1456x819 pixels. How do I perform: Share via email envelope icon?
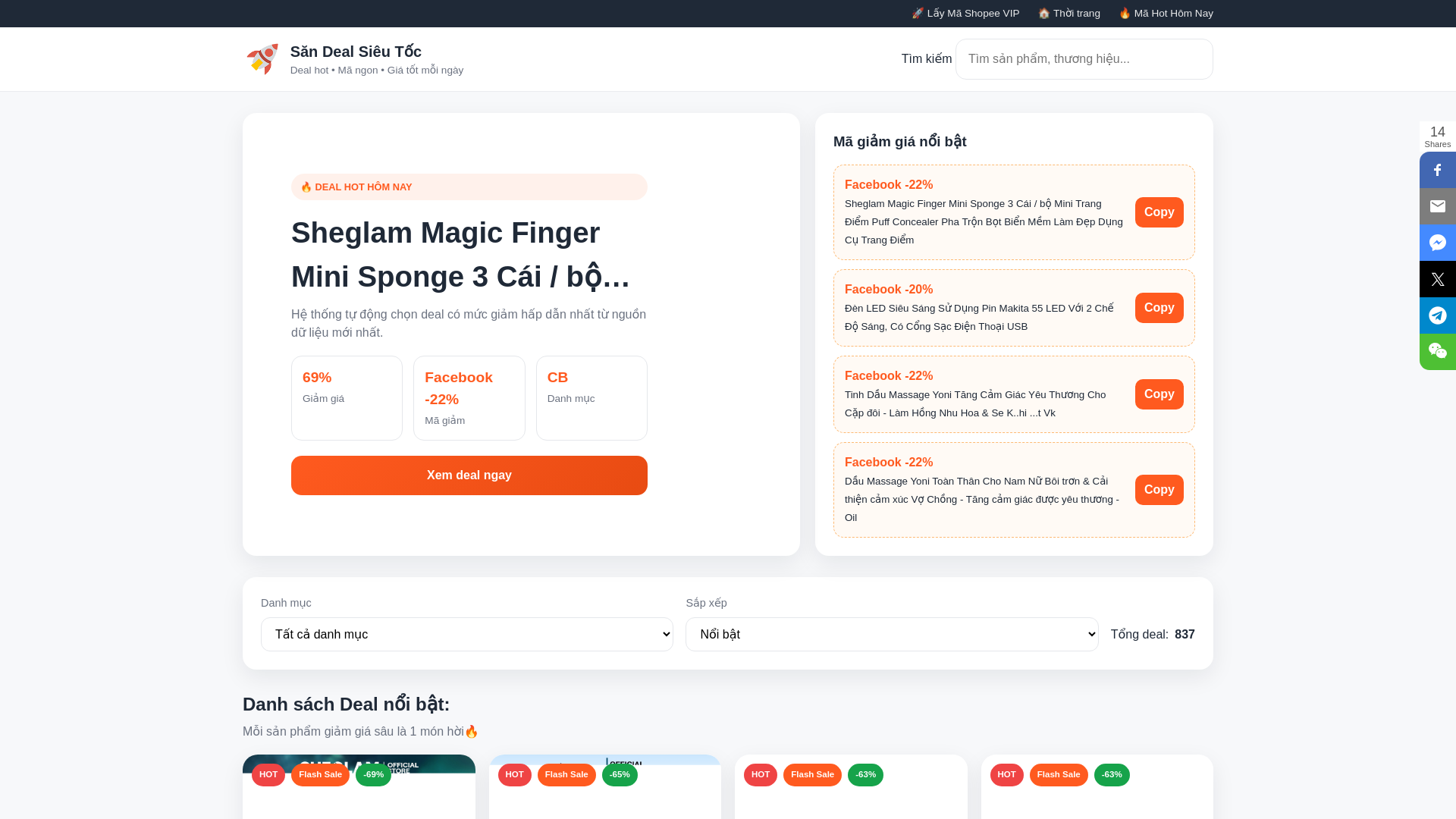point(1438,206)
